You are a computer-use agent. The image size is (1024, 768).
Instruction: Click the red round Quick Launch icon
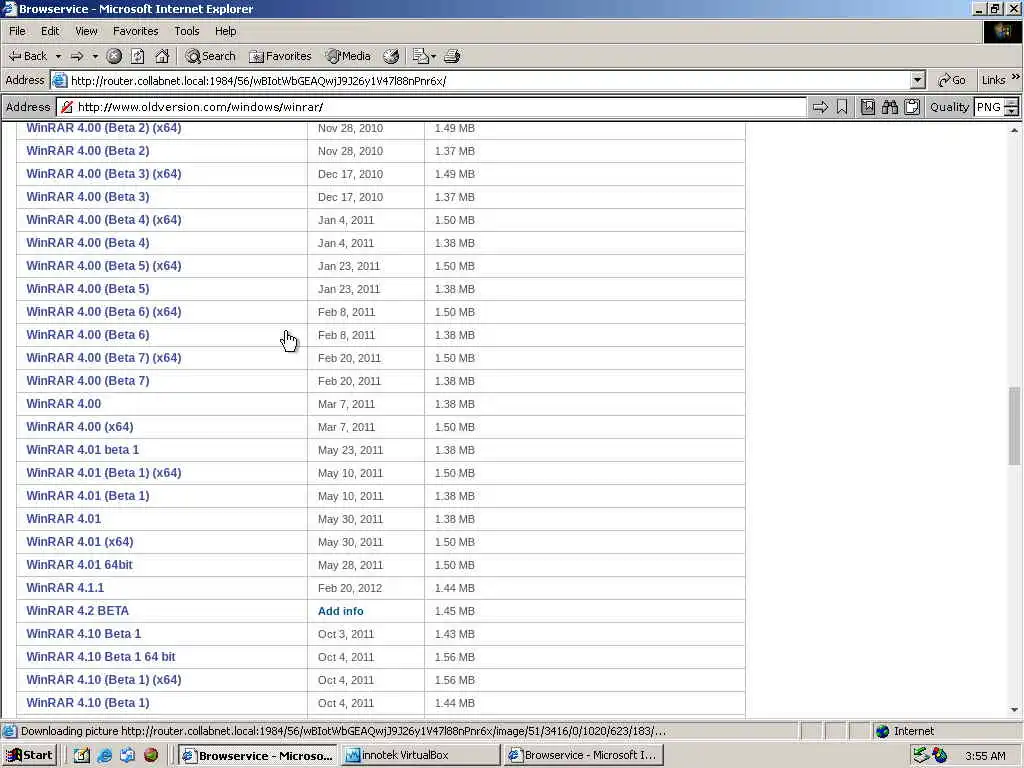click(151, 755)
